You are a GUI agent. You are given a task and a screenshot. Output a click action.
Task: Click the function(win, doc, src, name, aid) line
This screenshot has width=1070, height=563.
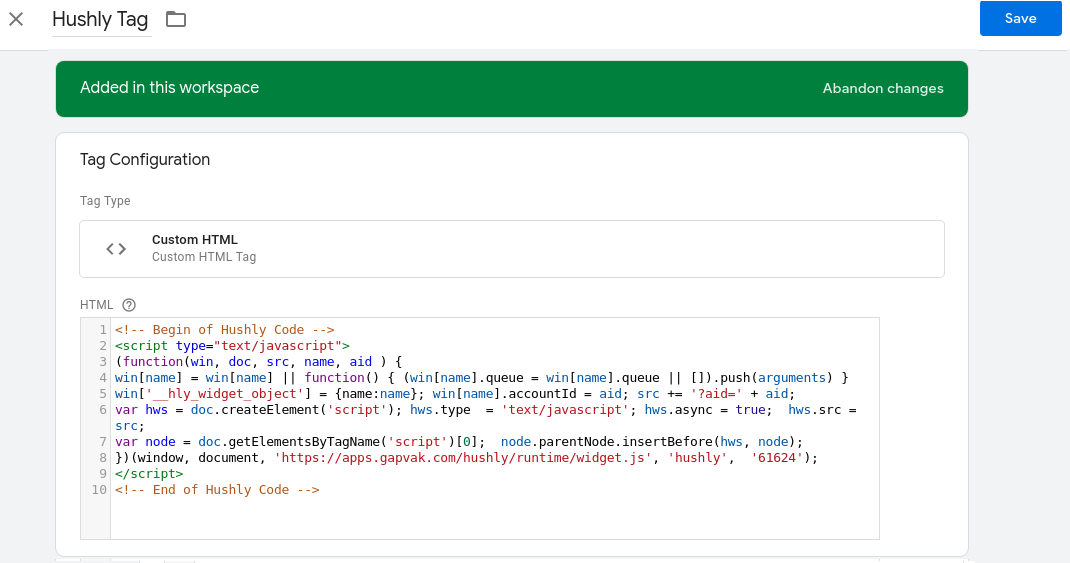(259, 362)
